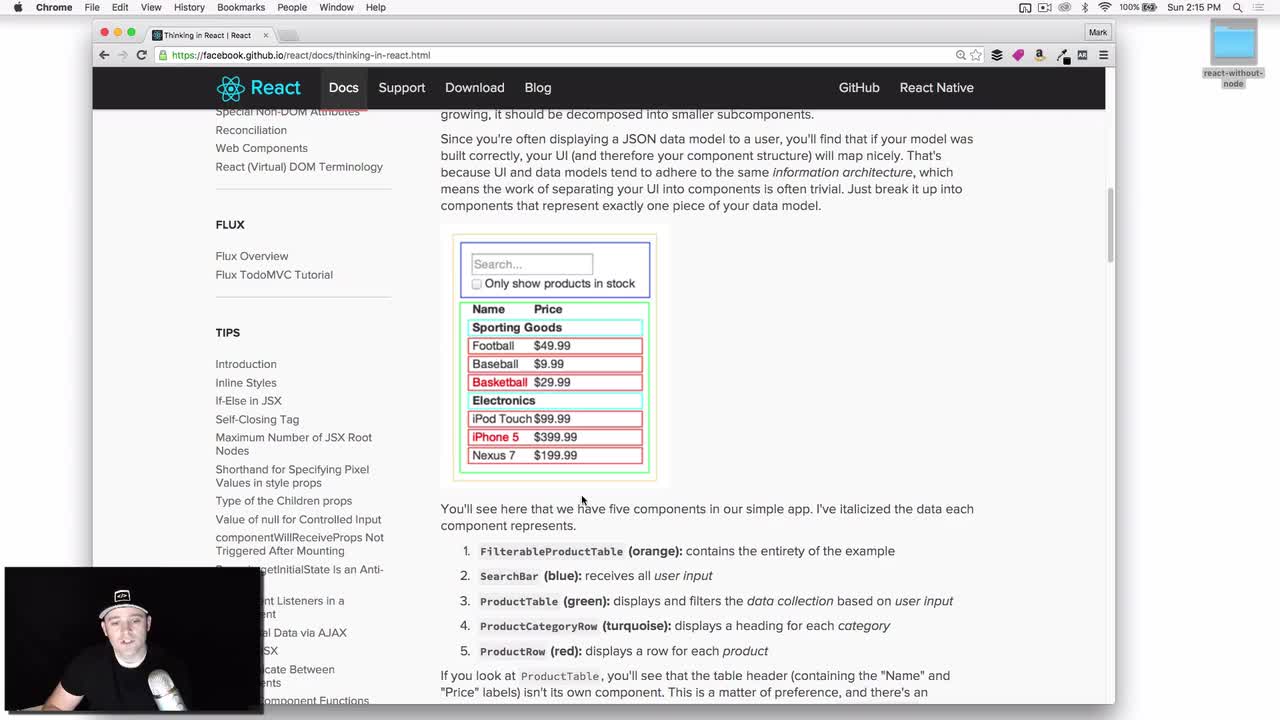Image resolution: width=1280 pixels, height=720 pixels.
Task: Open the Chrome hamburger menu
Action: click(1103, 55)
